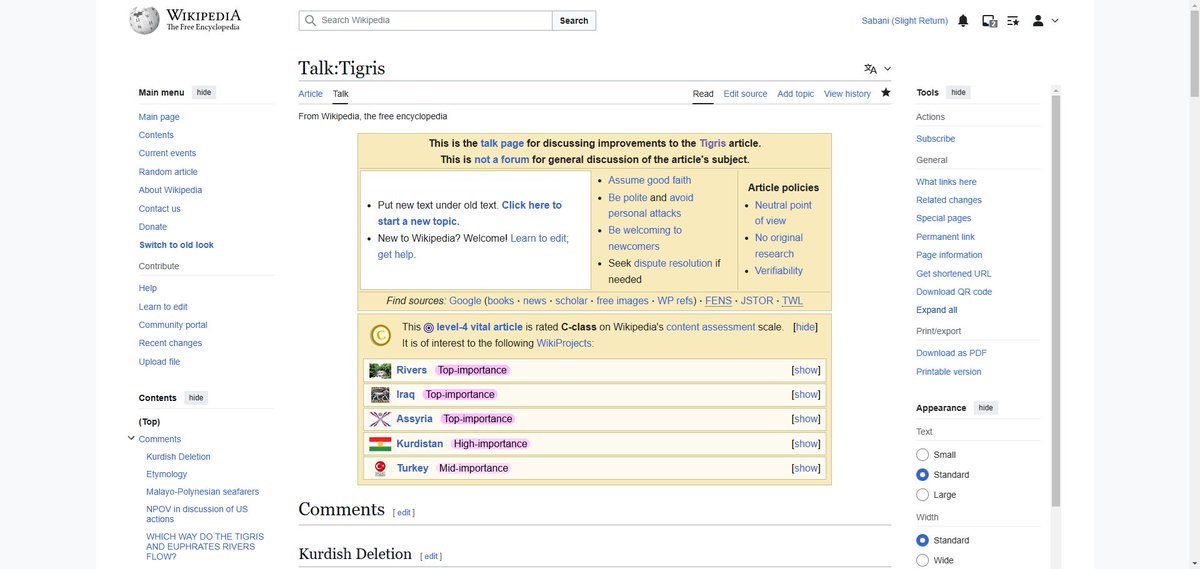
Task: Select Small text size
Action: point(922,454)
